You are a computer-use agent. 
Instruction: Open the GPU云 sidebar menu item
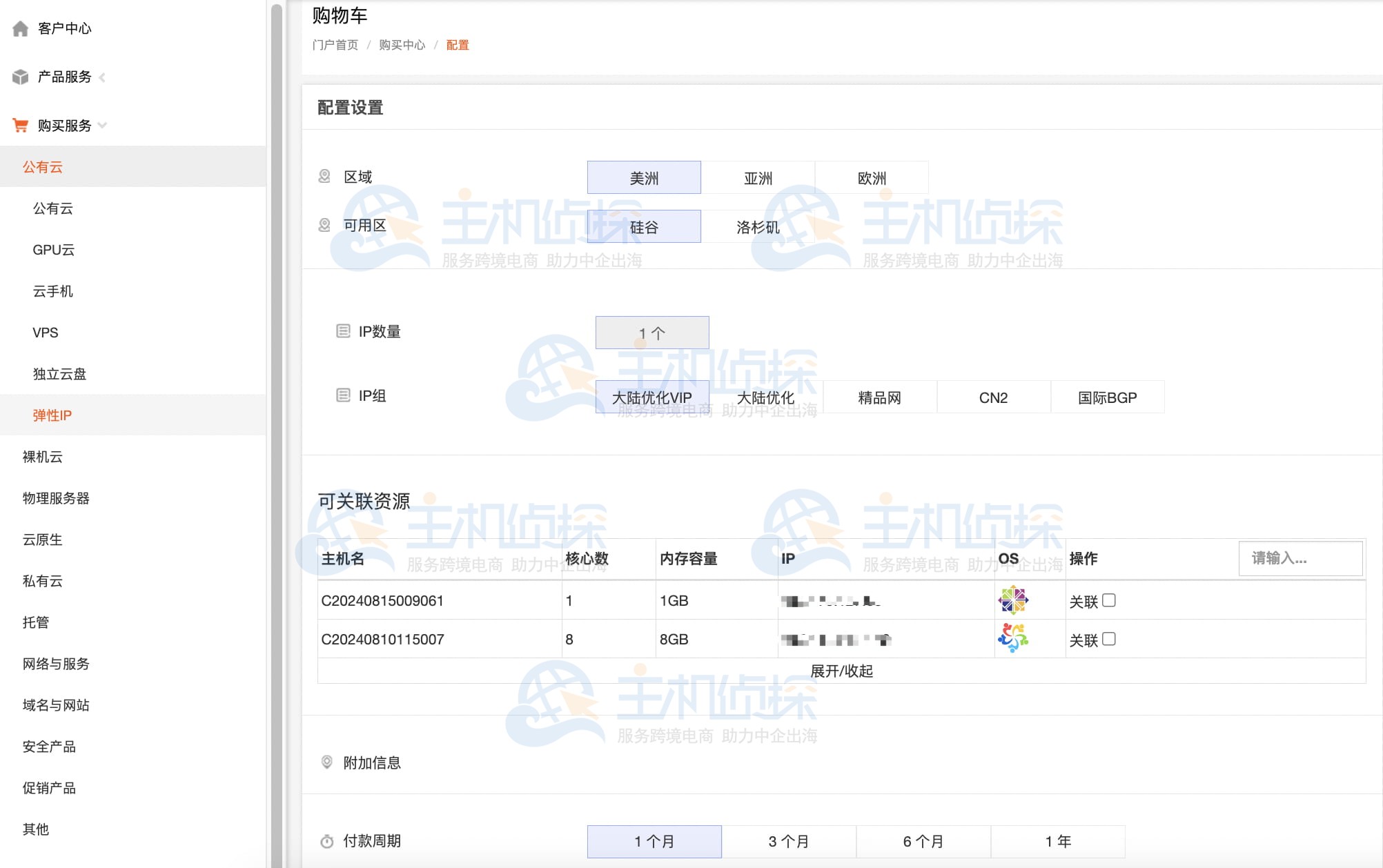55,250
